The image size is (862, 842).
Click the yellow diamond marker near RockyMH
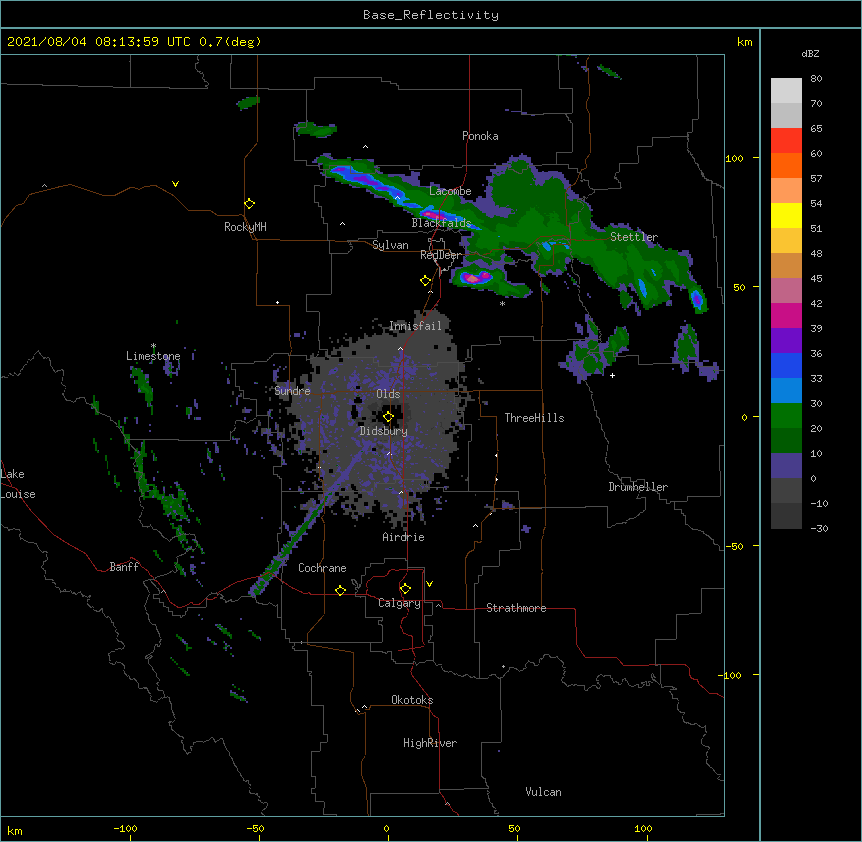point(249,204)
